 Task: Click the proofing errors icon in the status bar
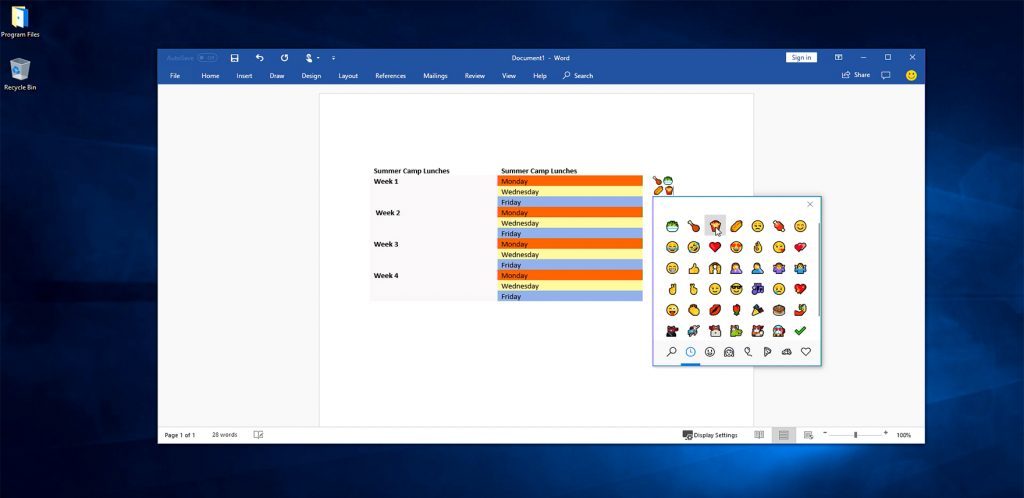(x=258, y=435)
